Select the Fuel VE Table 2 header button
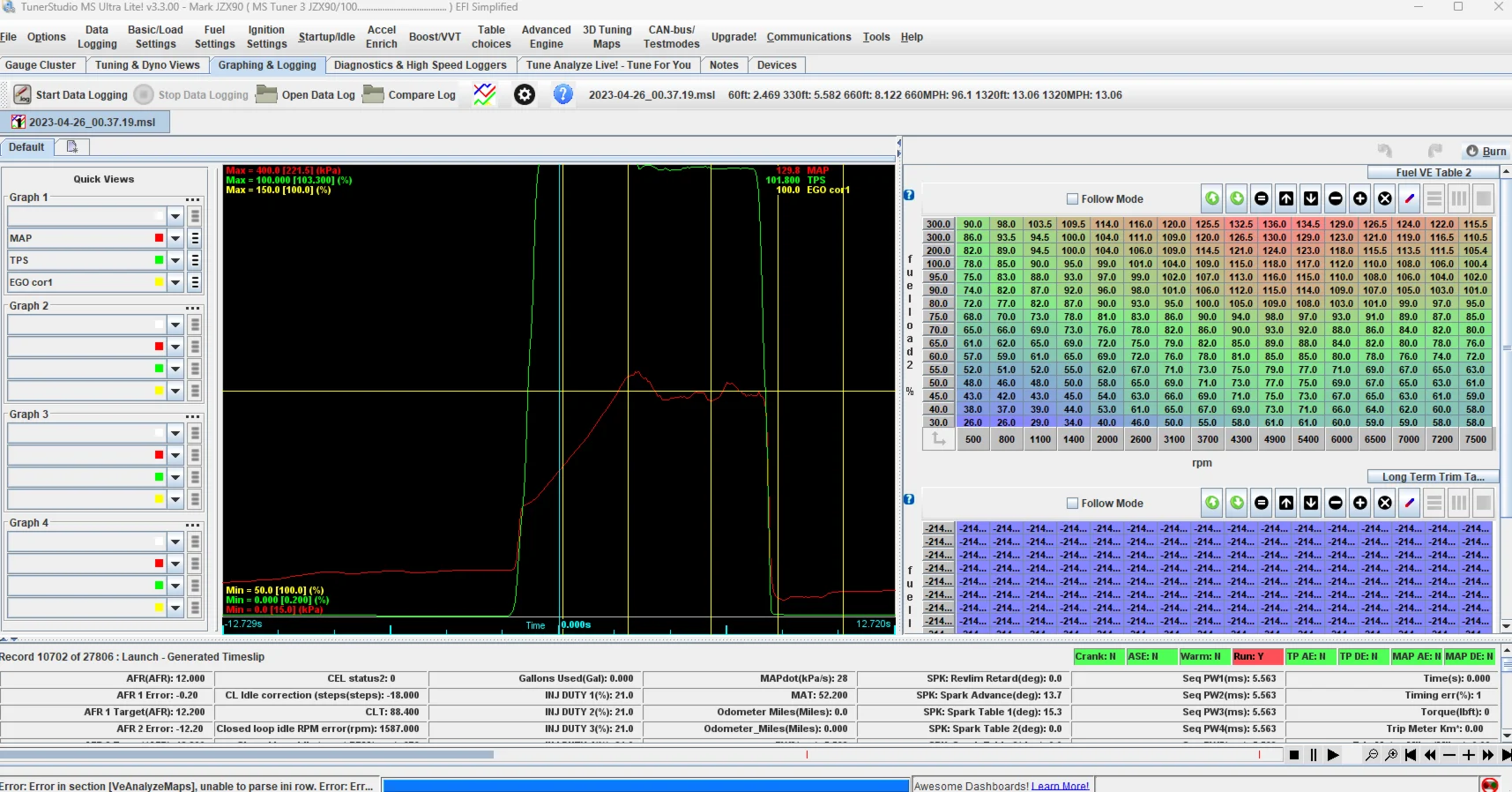The height and width of the screenshot is (792, 1512). [x=1433, y=173]
